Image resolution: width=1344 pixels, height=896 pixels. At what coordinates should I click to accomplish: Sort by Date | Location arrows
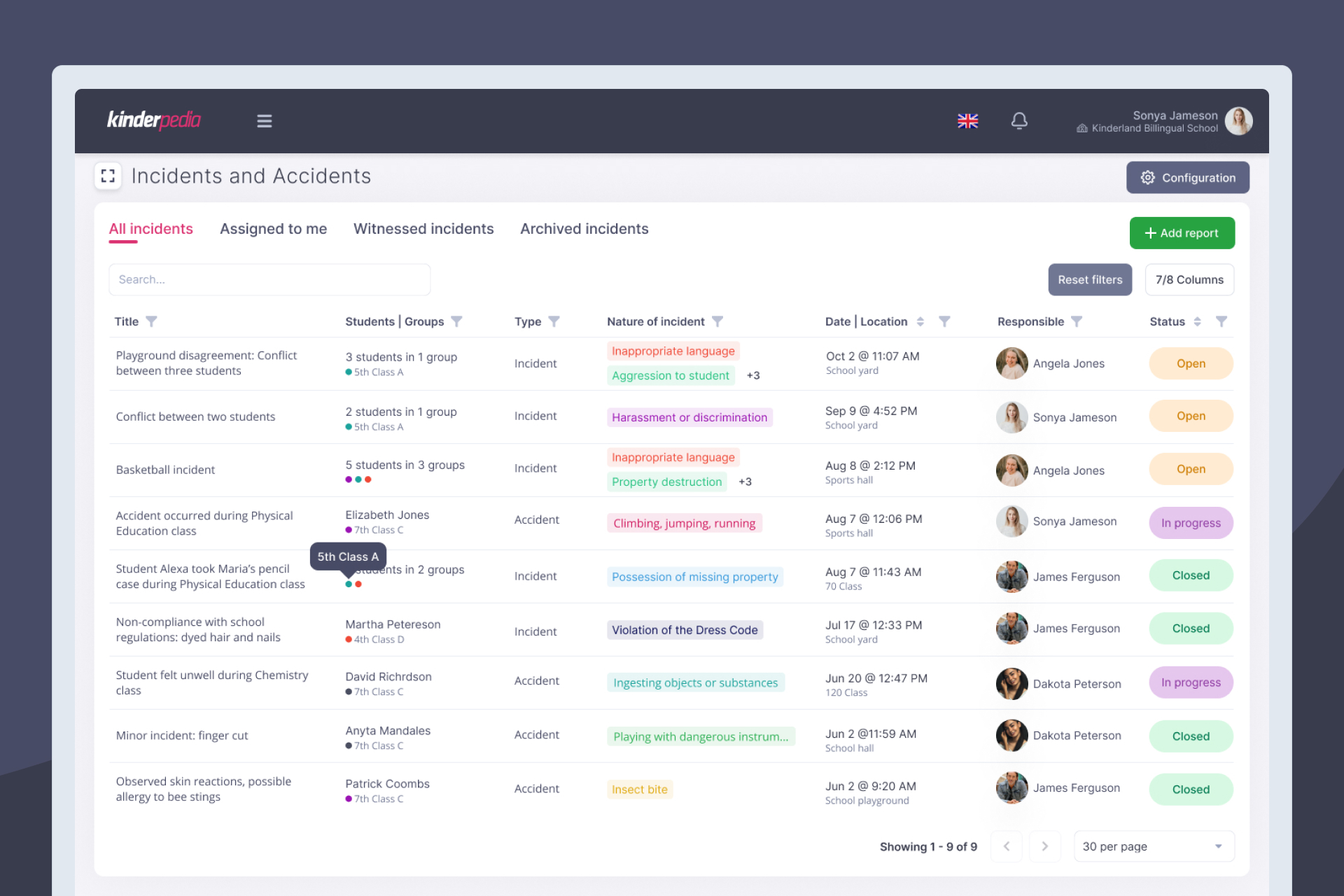(920, 321)
